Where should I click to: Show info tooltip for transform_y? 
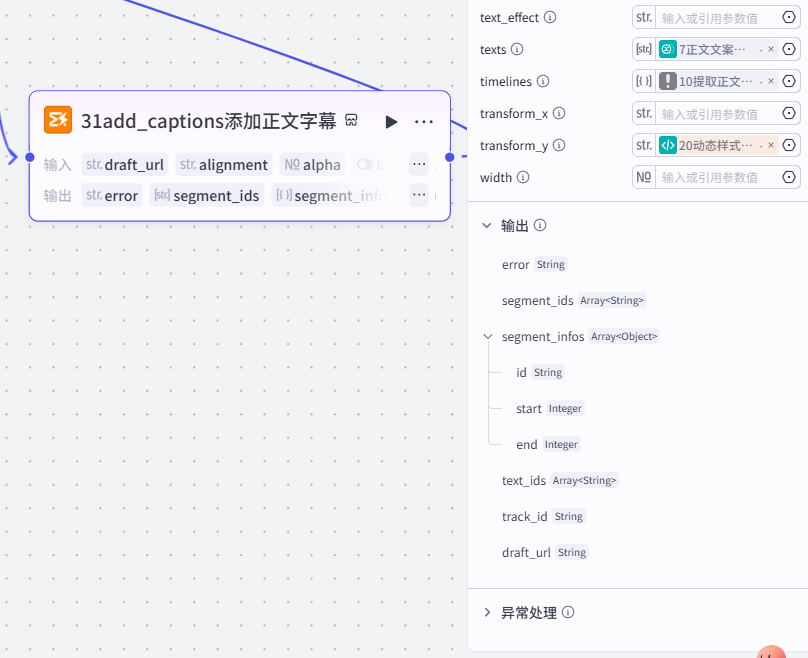pos(559,145)
